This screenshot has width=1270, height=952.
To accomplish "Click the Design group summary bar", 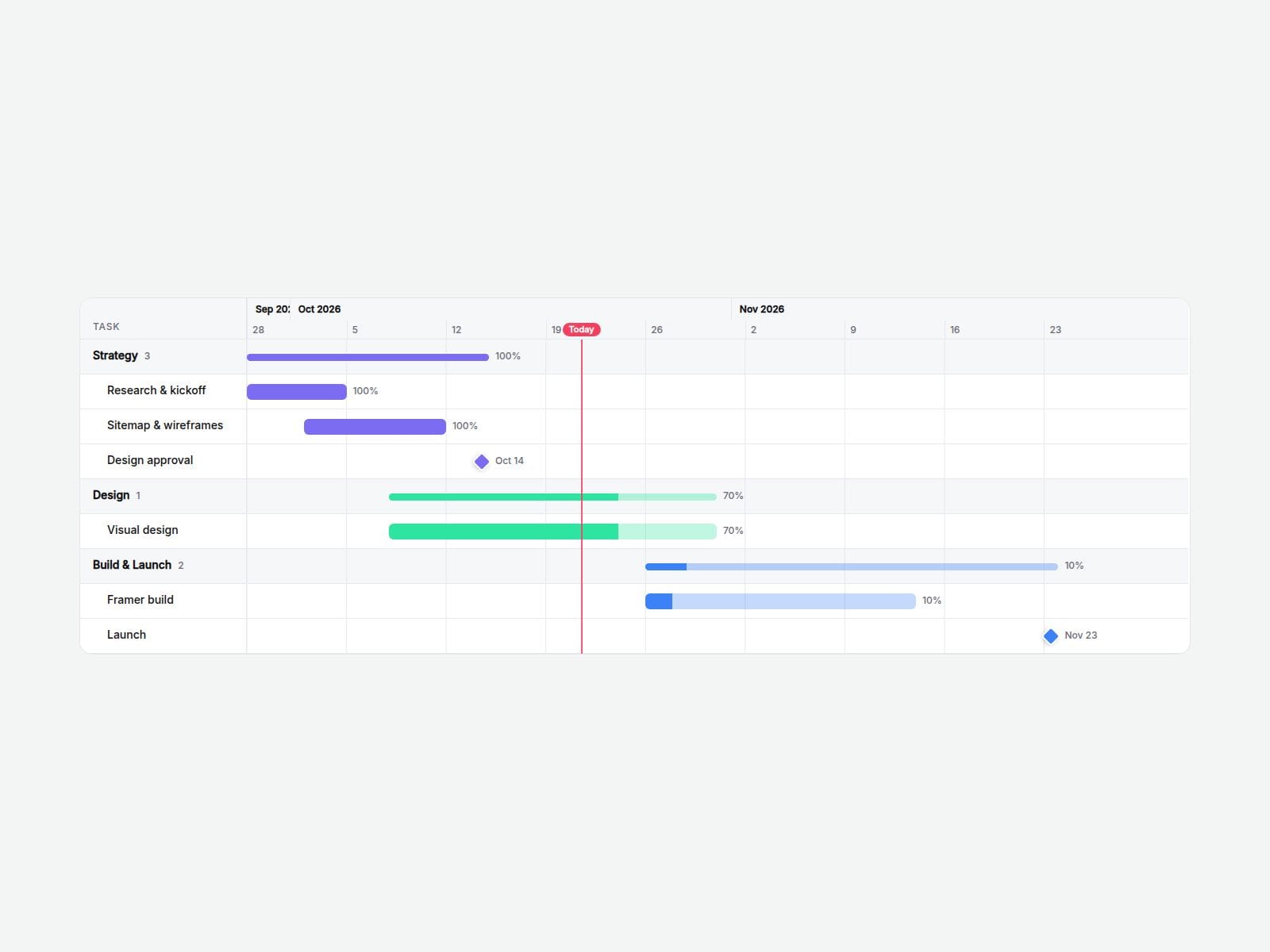I will [552, 497].
